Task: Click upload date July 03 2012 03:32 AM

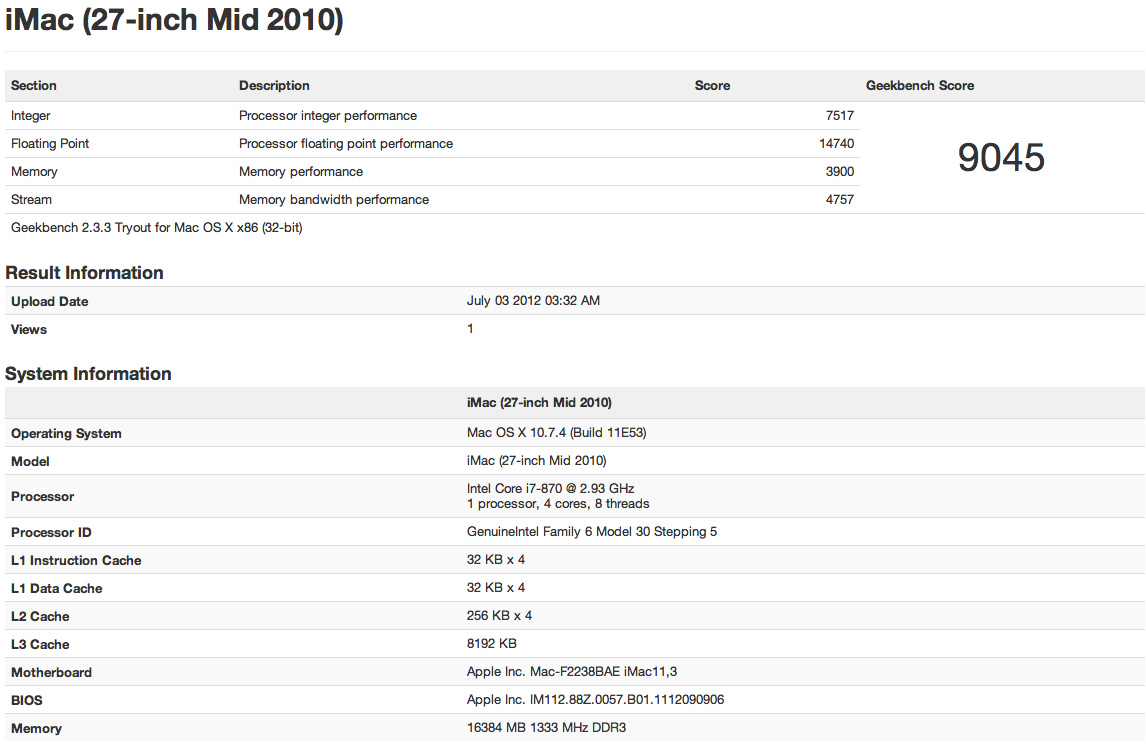Action: (533, 300)
